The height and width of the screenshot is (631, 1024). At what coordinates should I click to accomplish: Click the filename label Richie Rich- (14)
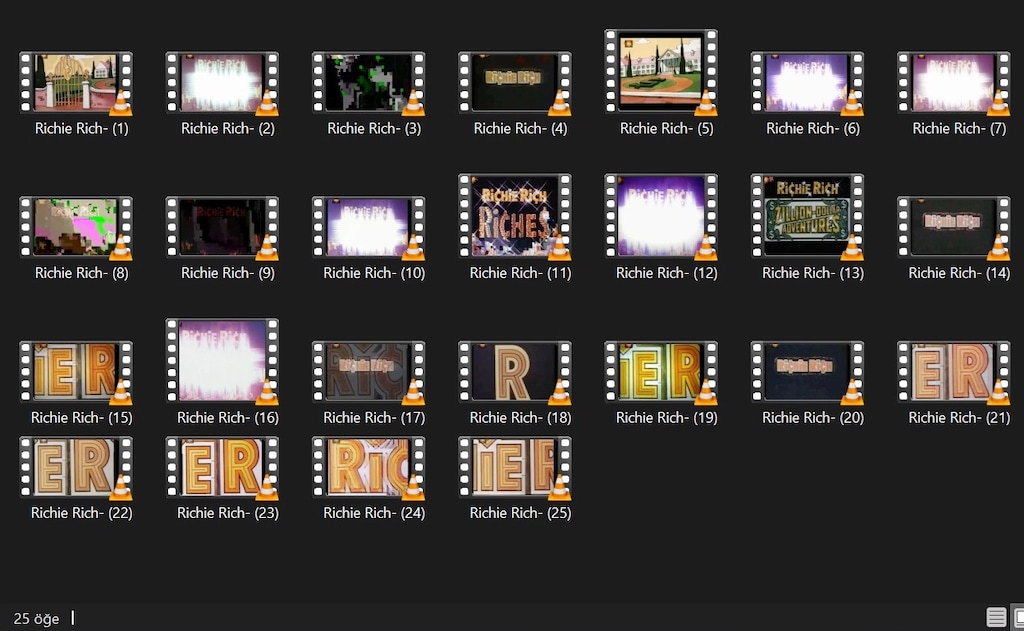(x=959, y=273)
